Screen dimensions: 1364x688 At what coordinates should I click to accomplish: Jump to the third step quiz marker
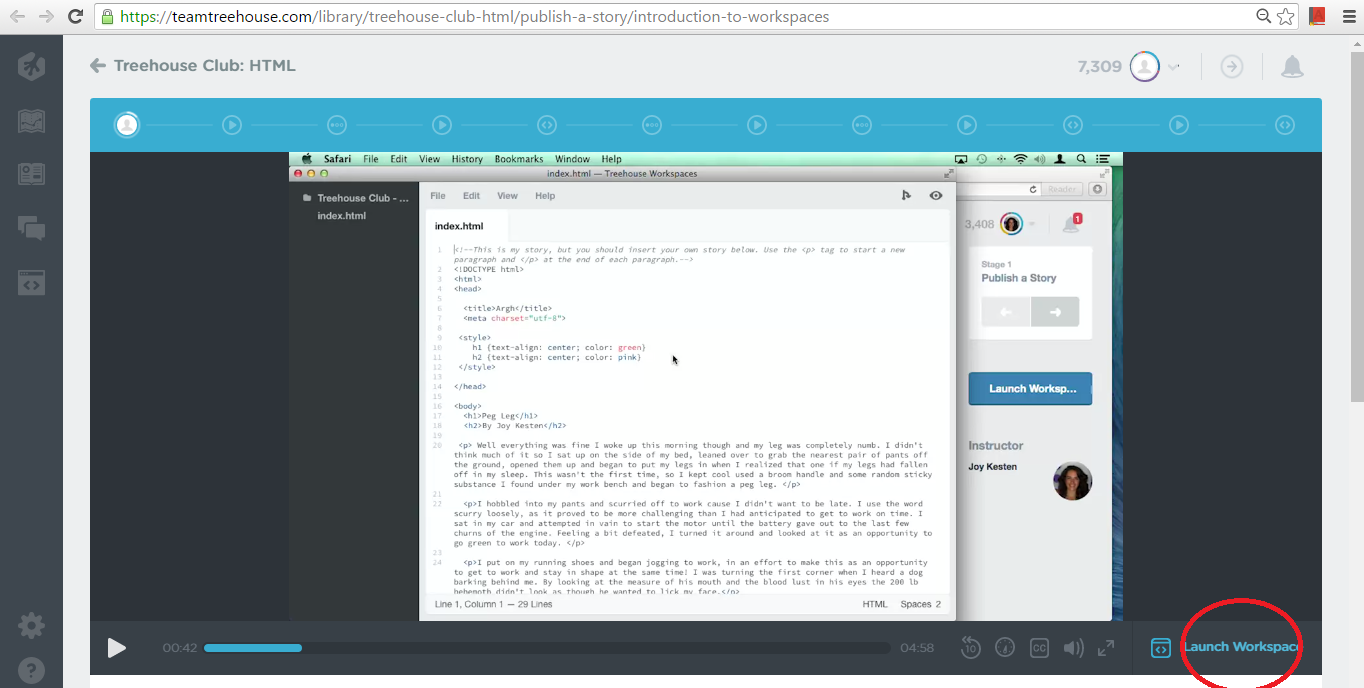click(337, 125)
